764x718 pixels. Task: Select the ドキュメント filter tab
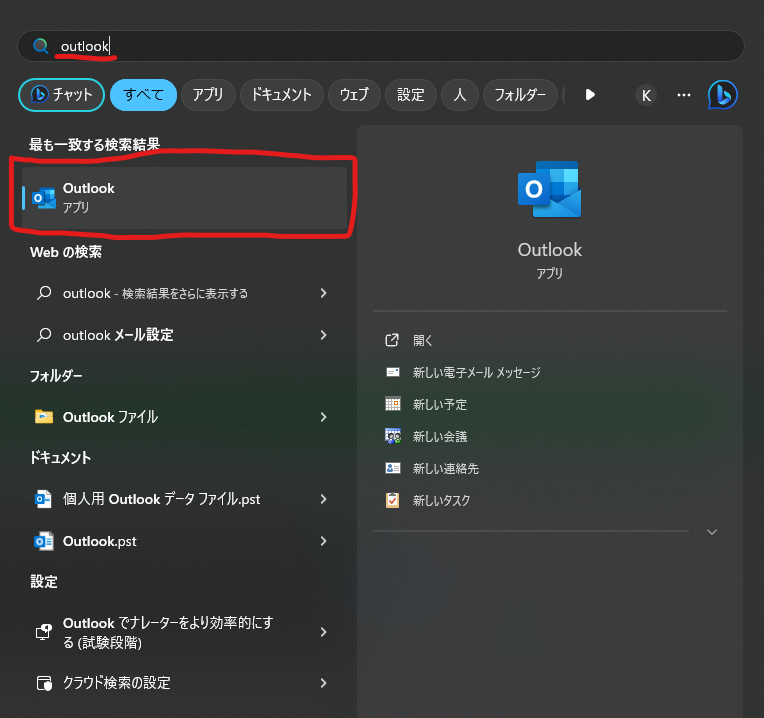(x=282, y=94)
